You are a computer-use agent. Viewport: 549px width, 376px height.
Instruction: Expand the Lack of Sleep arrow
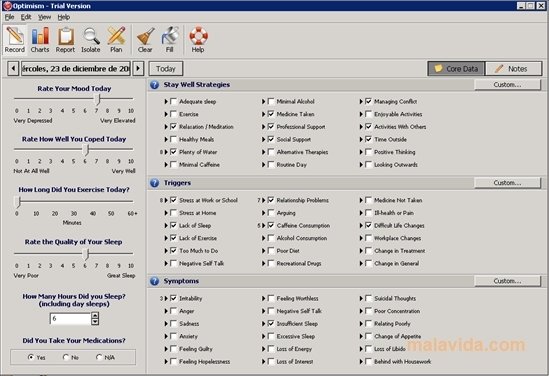[x=166, y=225]
